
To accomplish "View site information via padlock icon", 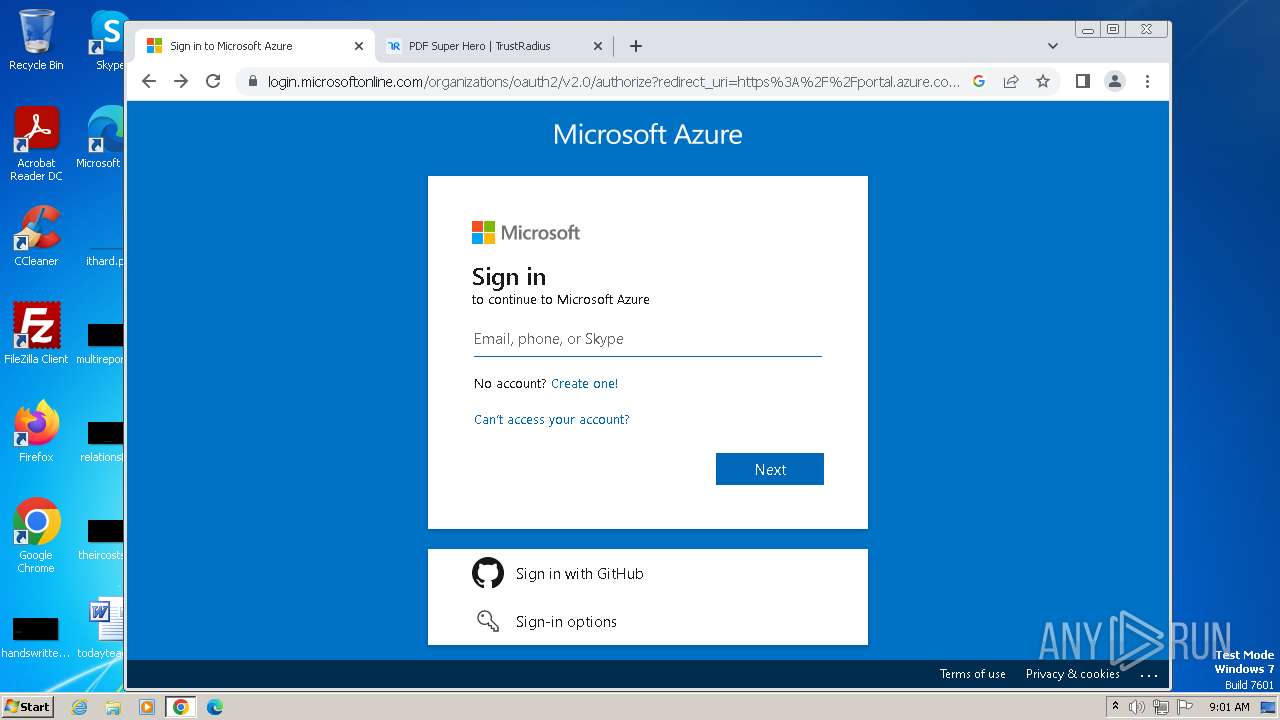I will [252, 81].
